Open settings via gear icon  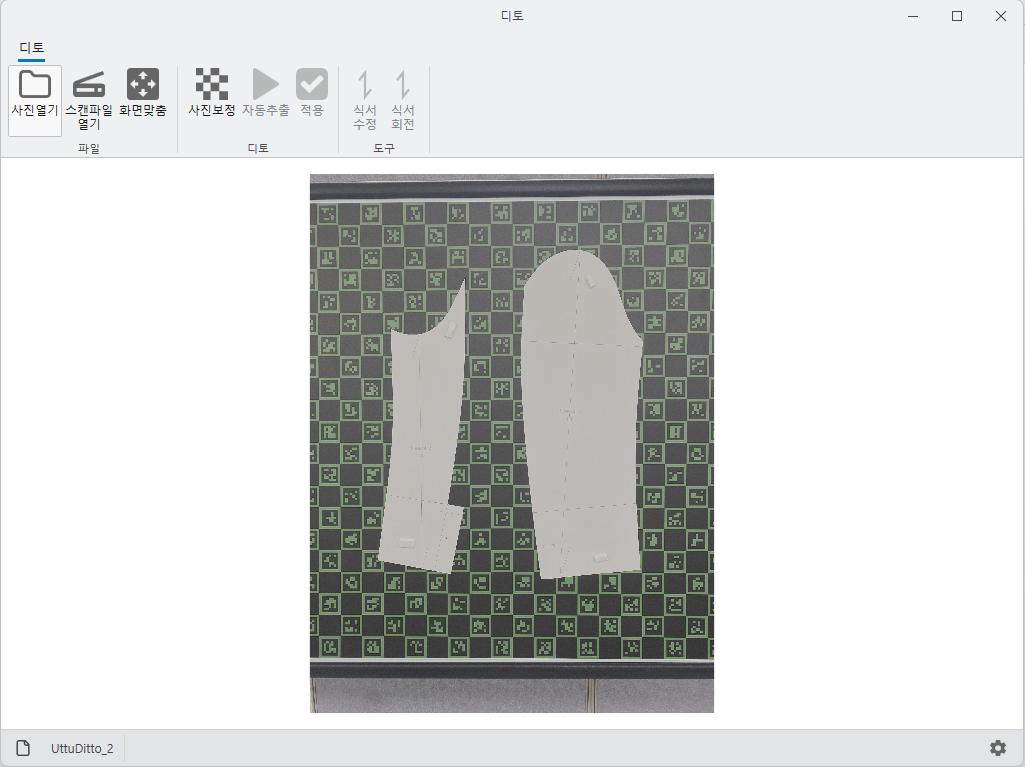(998, 748)
